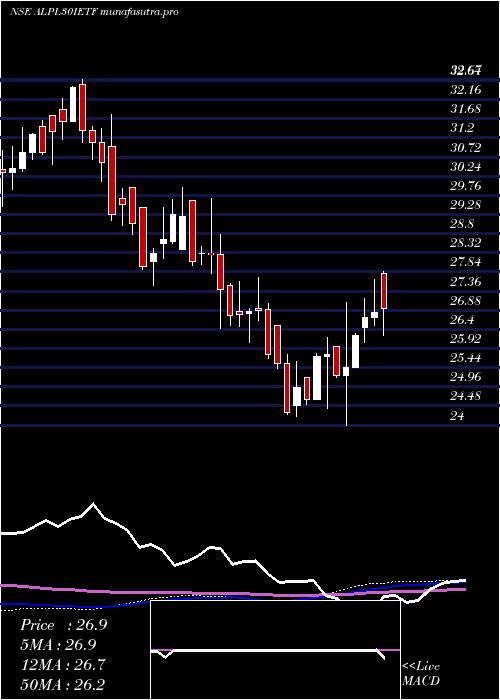Select the tallest white candle at the chart peak
The height and width of the screenshot is (700, 500).
click(x=73, y=104)
